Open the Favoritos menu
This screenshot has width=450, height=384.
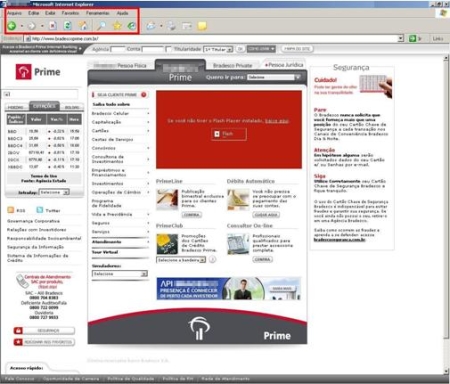point(70,13)
